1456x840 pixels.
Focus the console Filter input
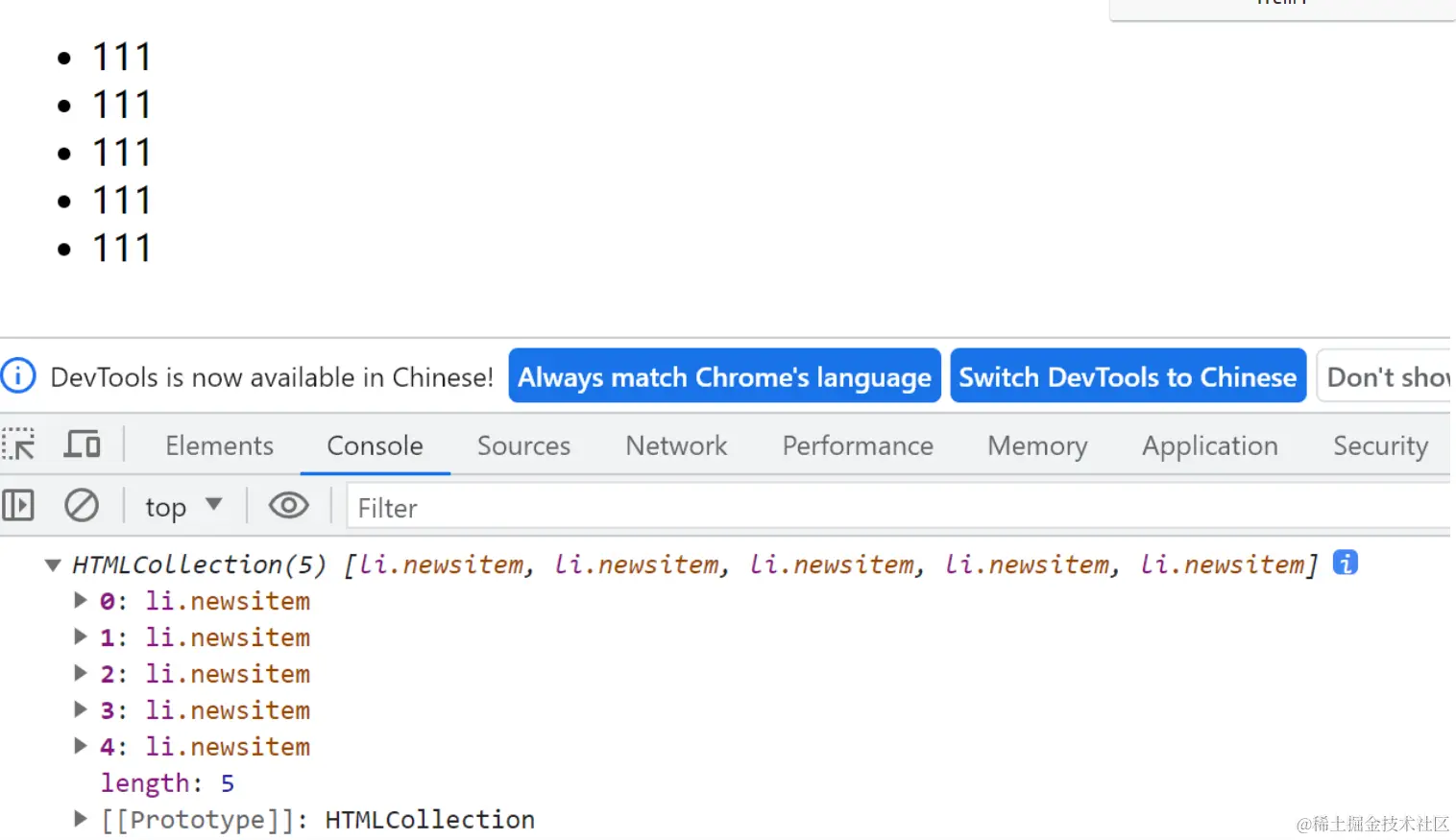pos(898,506)
